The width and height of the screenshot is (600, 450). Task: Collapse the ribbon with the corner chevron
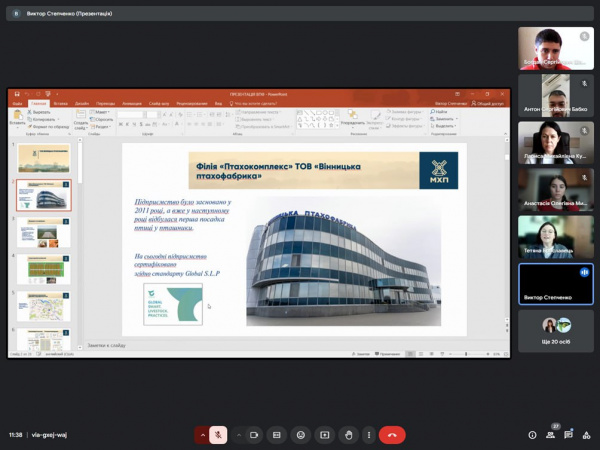pyautogui.click(x=505, y=134)
